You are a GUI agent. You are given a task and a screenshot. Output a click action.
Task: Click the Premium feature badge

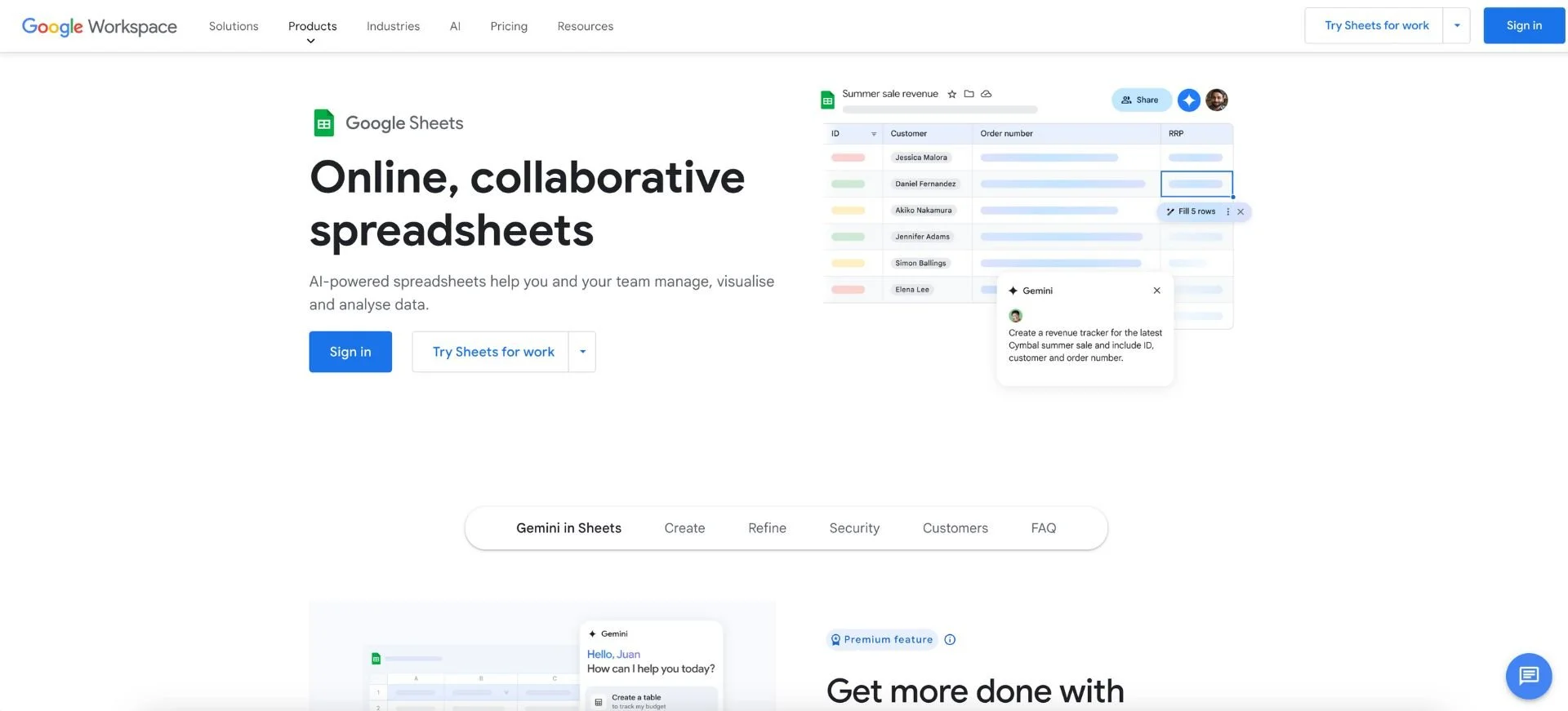tap(881, 640)
